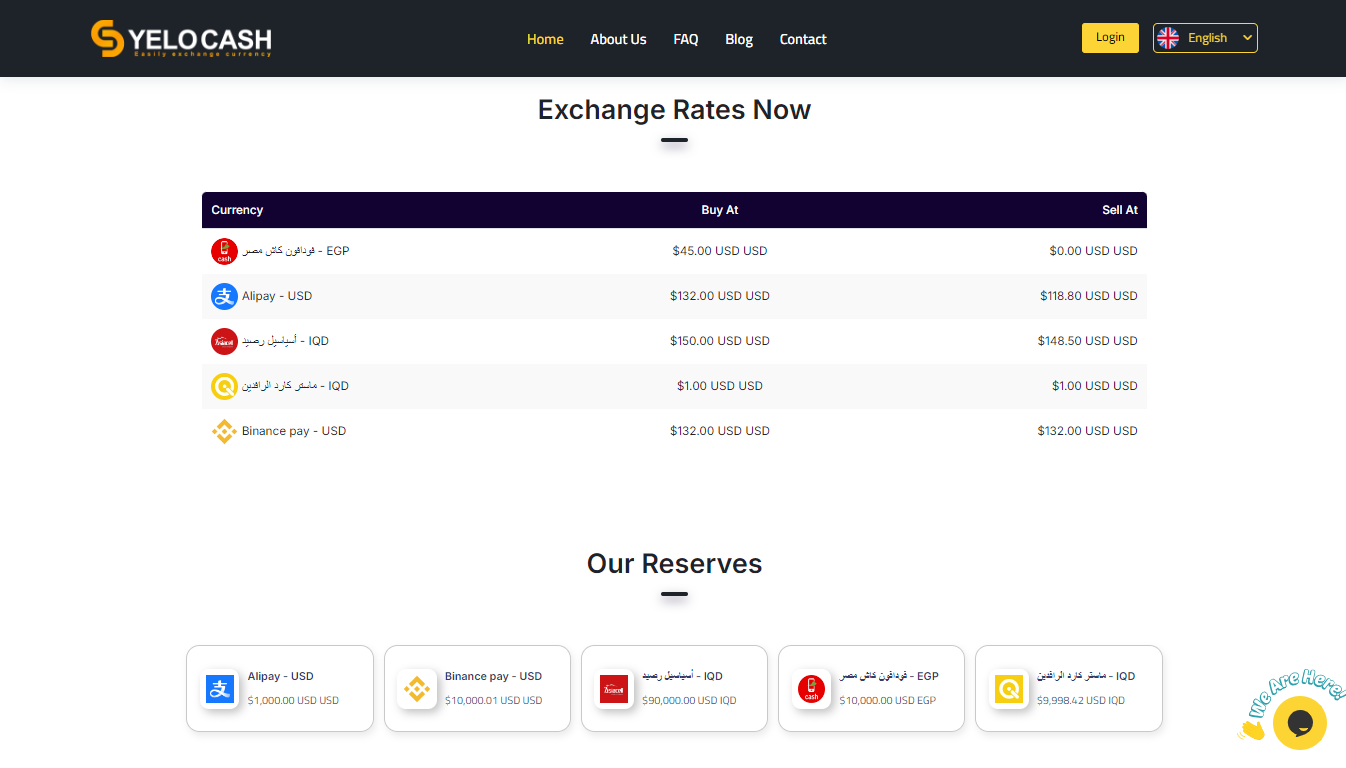The width and height of the screenshot is (1346, 768).
Task: Click the $150.00 USD USD buy rate
Action: point(720,341)
